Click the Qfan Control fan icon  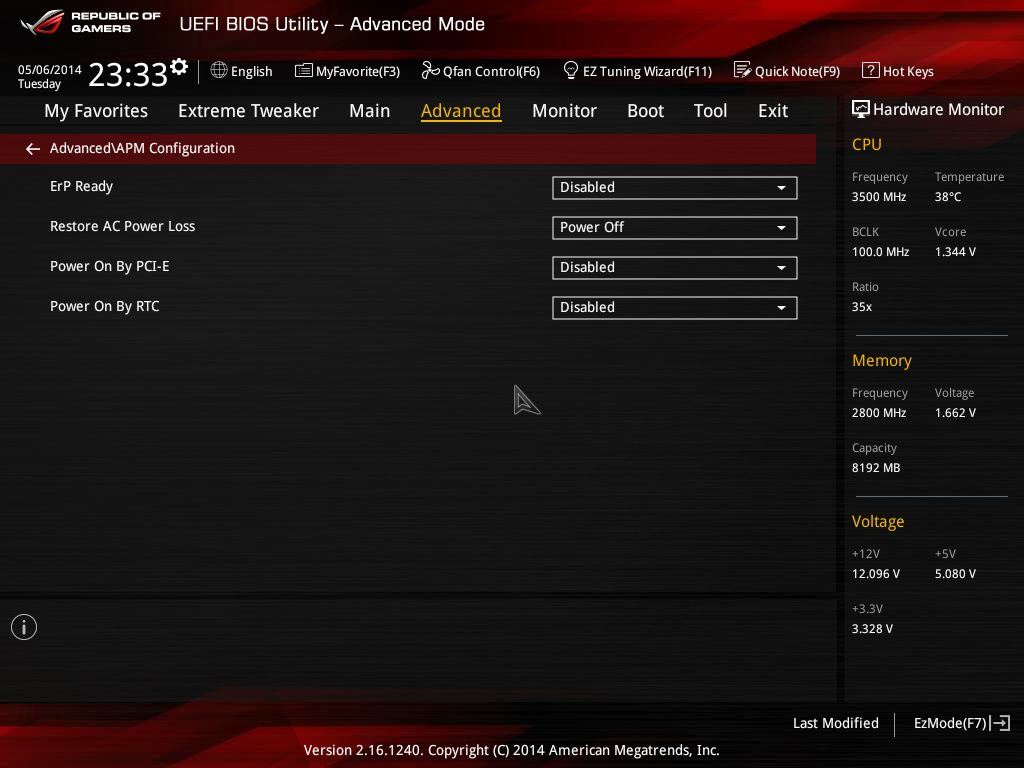tap(430, 70)
